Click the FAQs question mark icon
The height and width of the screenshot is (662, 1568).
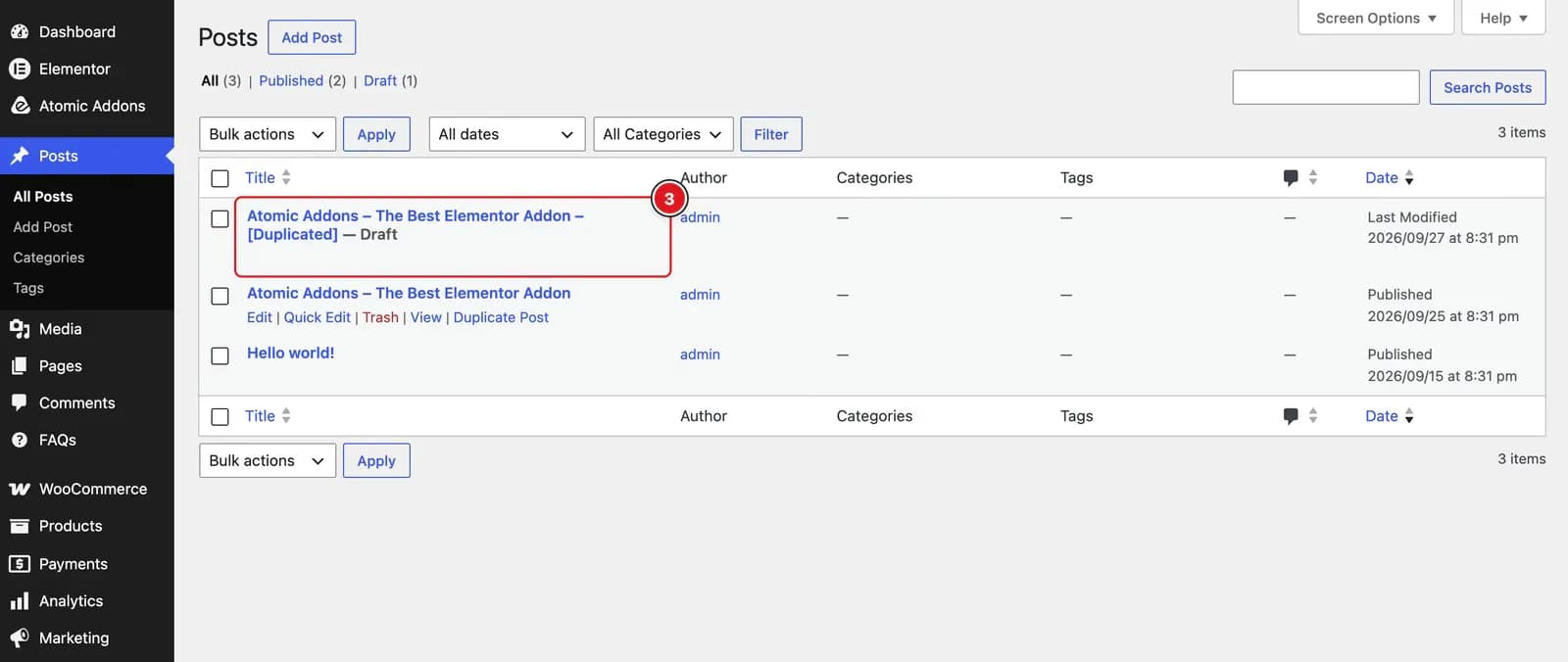coord(20,440)
